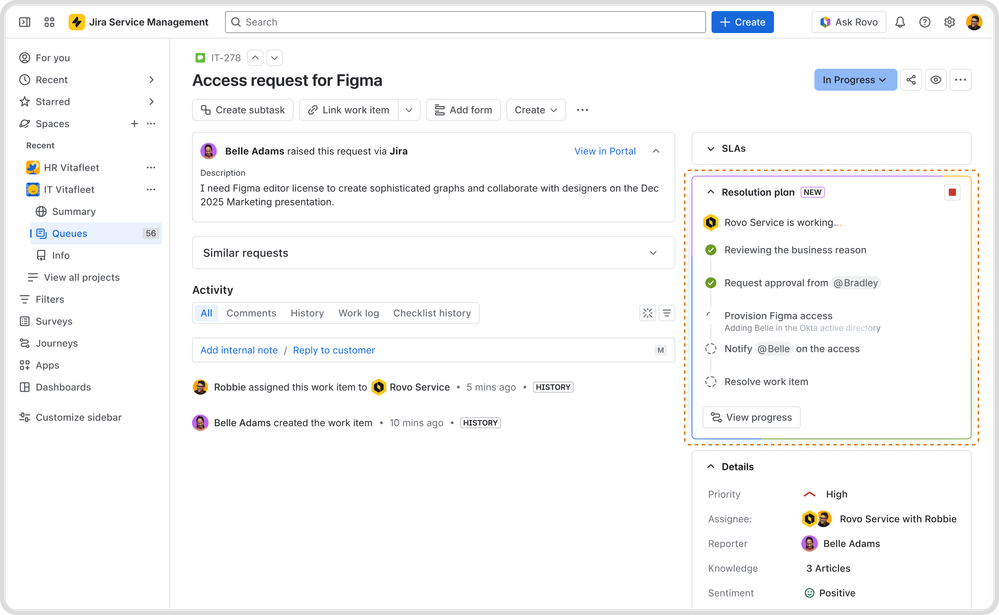Click Add internal note link
Screen dimensions: 999x615
pyautogui.click(x=239, y=350)
